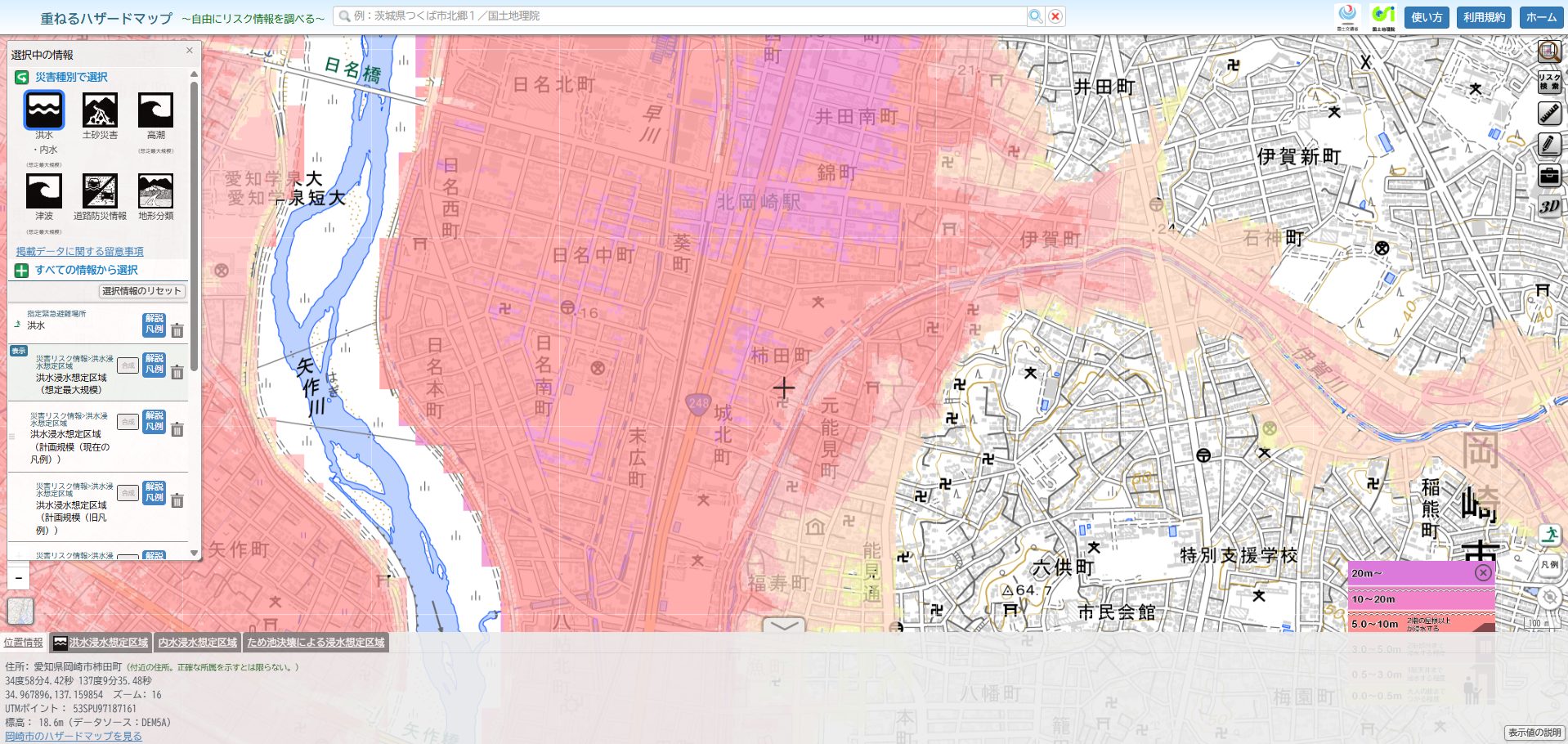
Task: Collapse the bottom info panel with chevron
Action: 783,625
